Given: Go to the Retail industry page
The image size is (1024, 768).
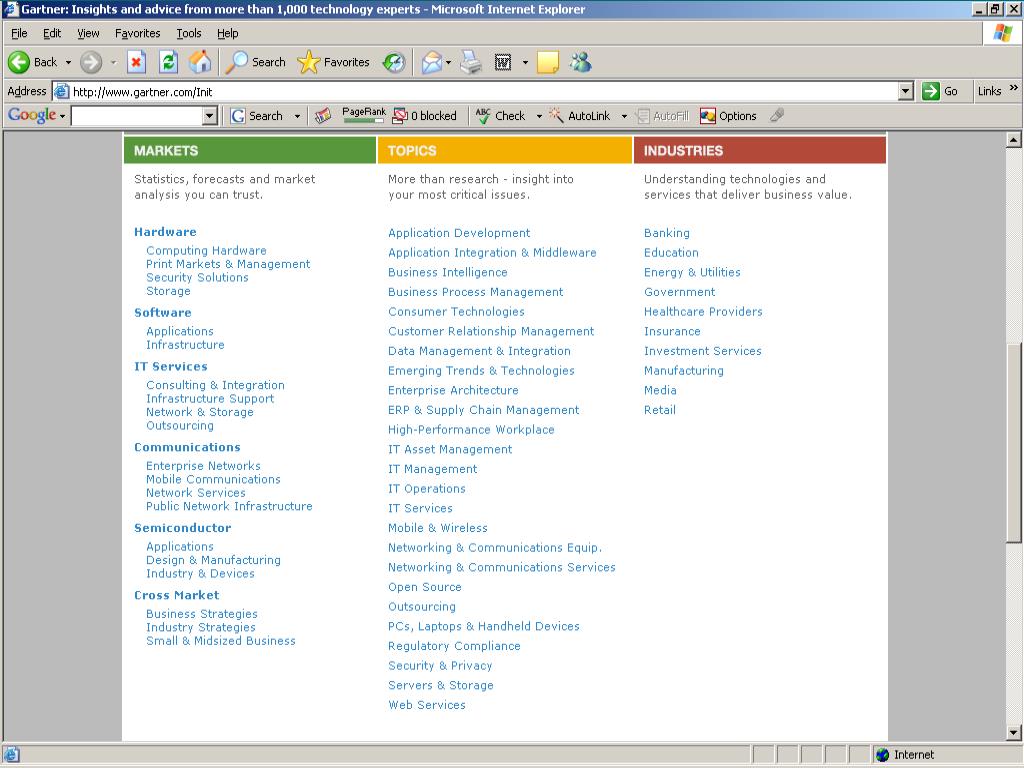Looking at the screenshot, I should [660, 410].
